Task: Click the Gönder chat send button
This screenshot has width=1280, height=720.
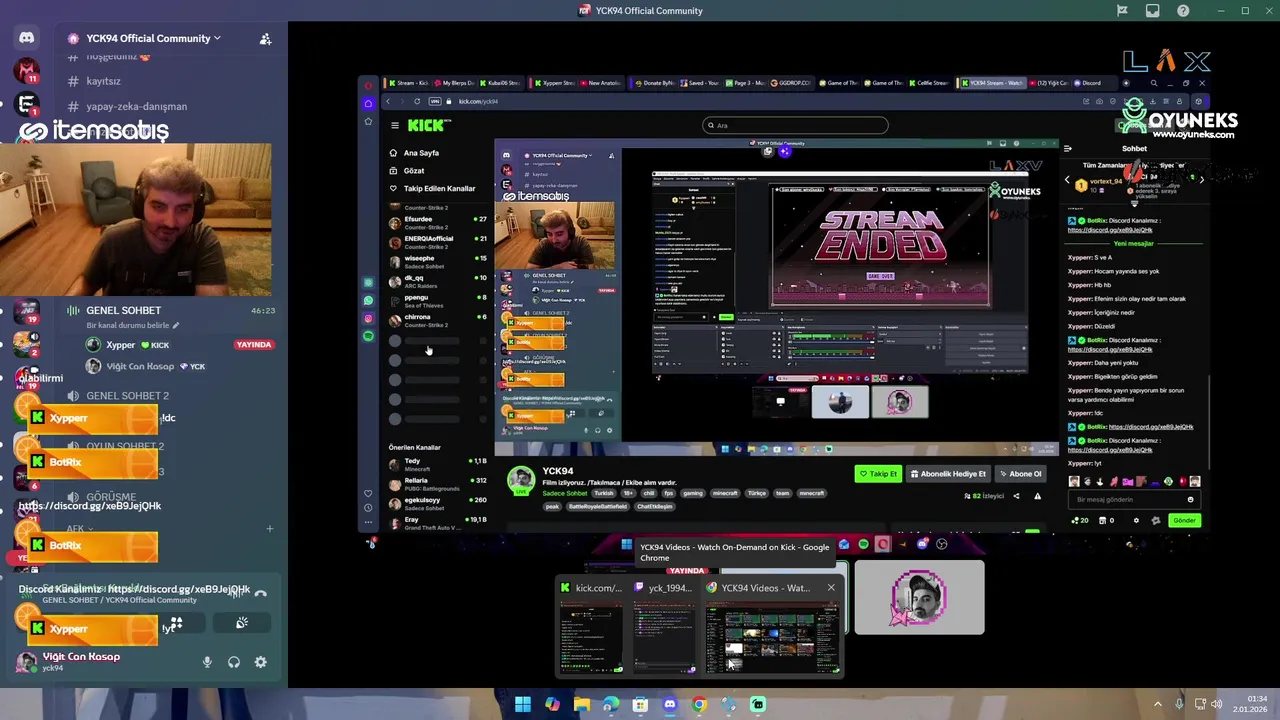Action: [1184, 520]
